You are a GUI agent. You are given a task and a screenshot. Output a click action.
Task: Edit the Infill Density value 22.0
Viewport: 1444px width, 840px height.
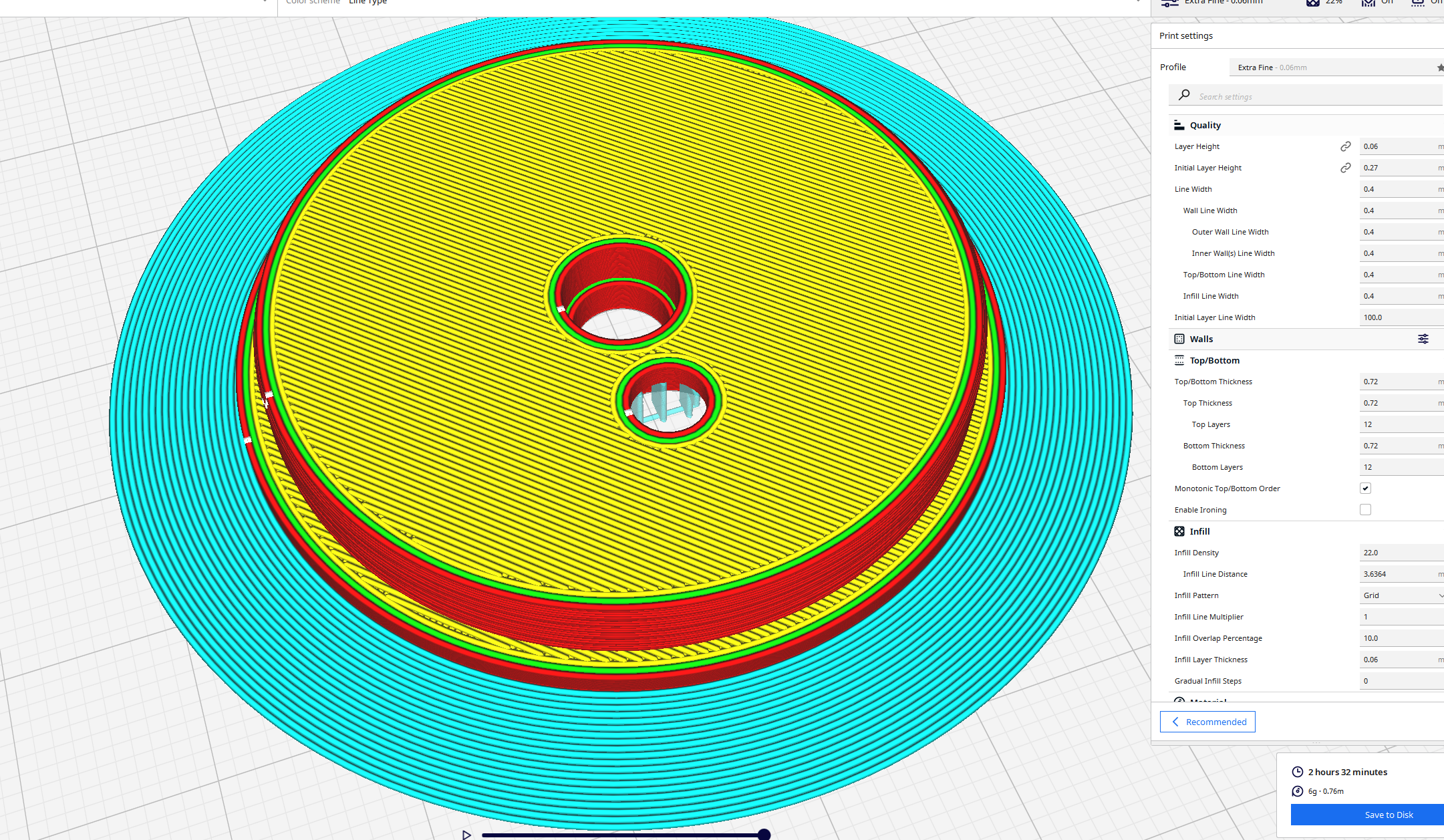point(1402,553)
